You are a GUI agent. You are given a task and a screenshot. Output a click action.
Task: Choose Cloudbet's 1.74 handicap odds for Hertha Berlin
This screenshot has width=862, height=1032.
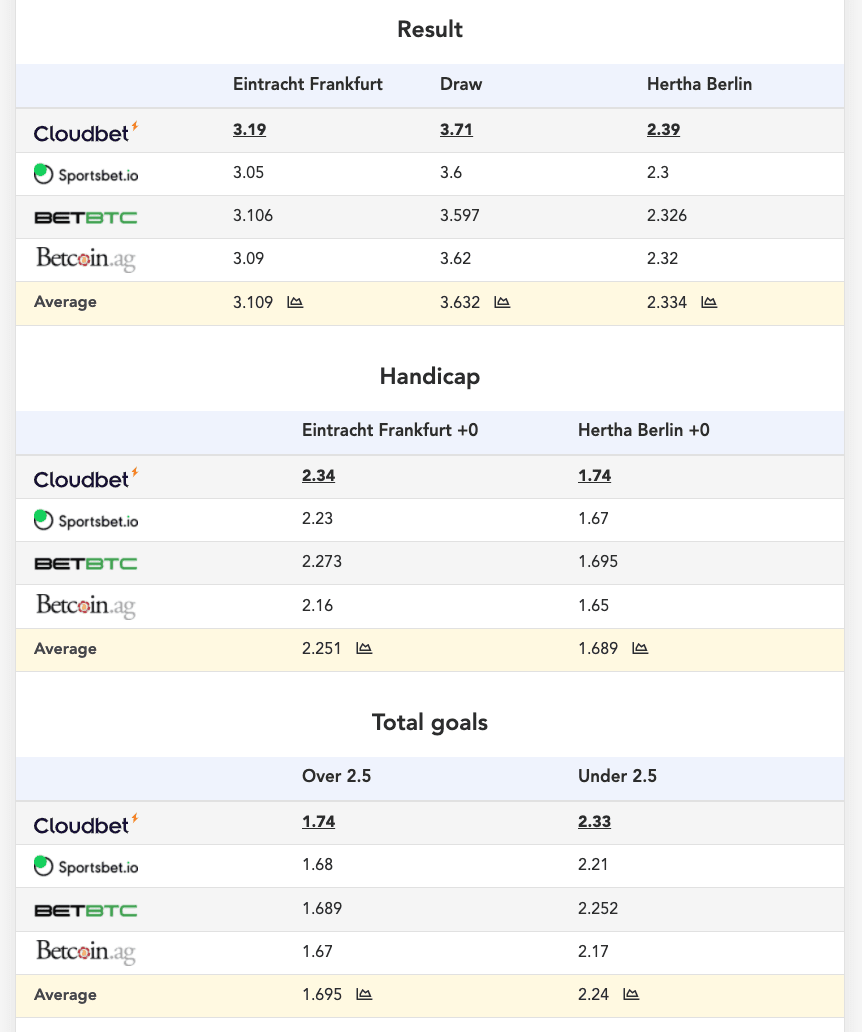pos(595,476)
